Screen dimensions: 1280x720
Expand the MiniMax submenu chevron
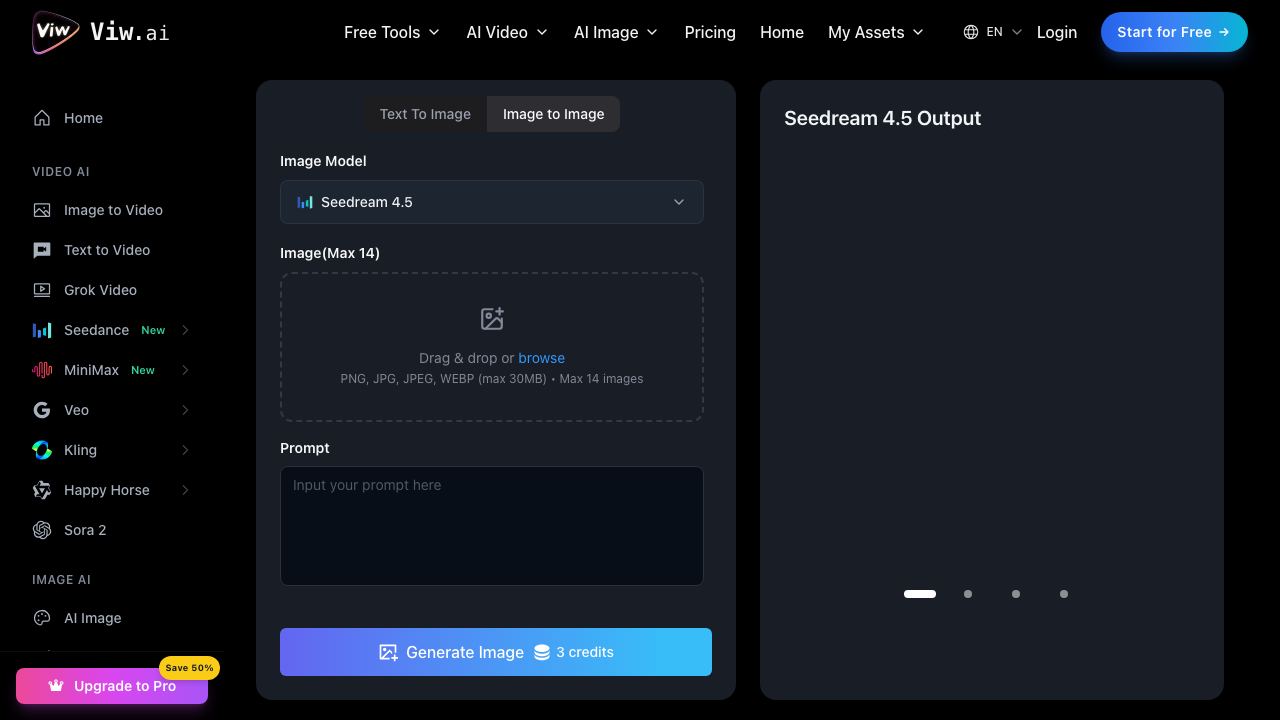[x=185, y=370]
